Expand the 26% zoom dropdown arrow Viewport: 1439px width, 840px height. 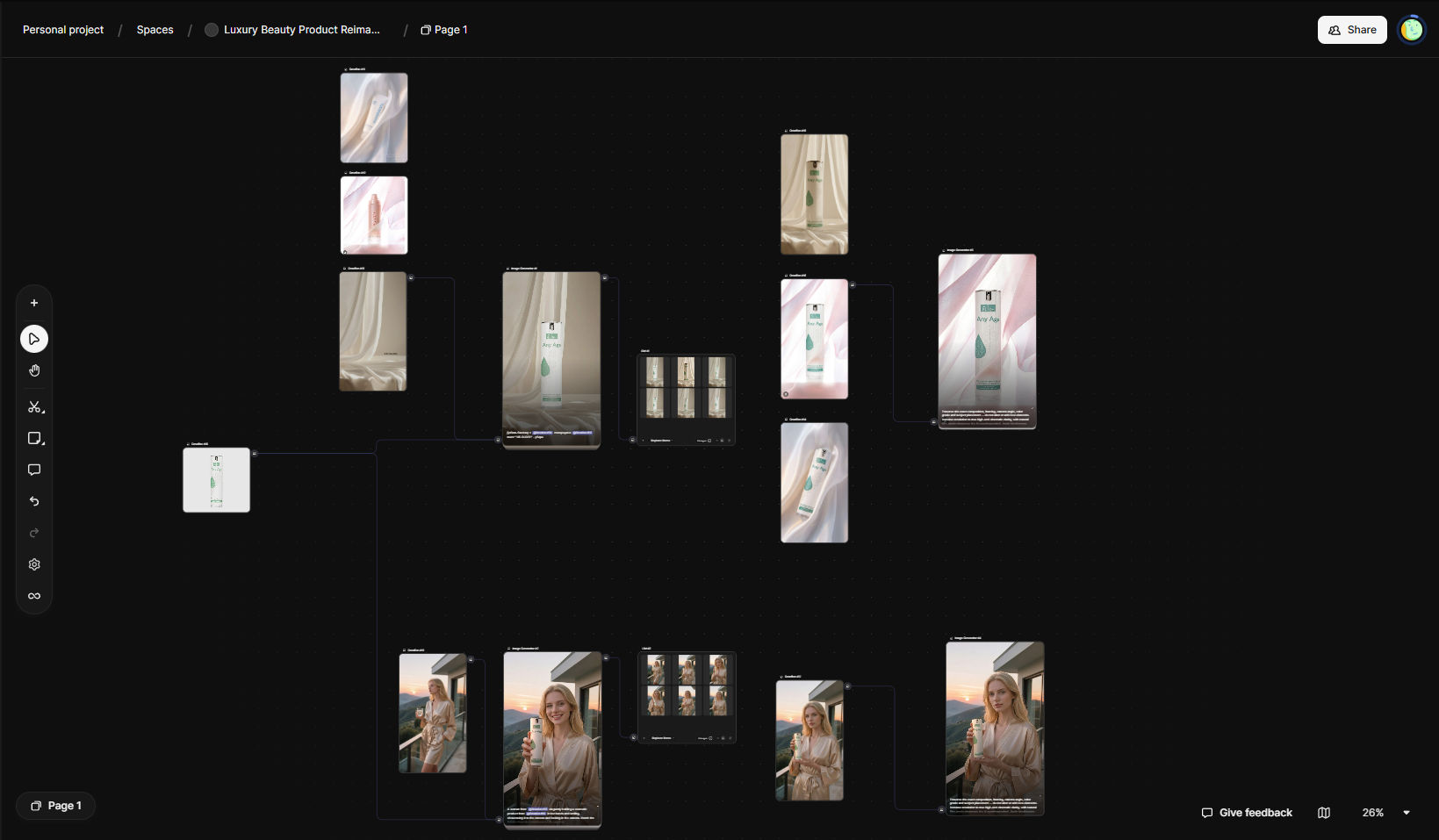coord(1407,813)
